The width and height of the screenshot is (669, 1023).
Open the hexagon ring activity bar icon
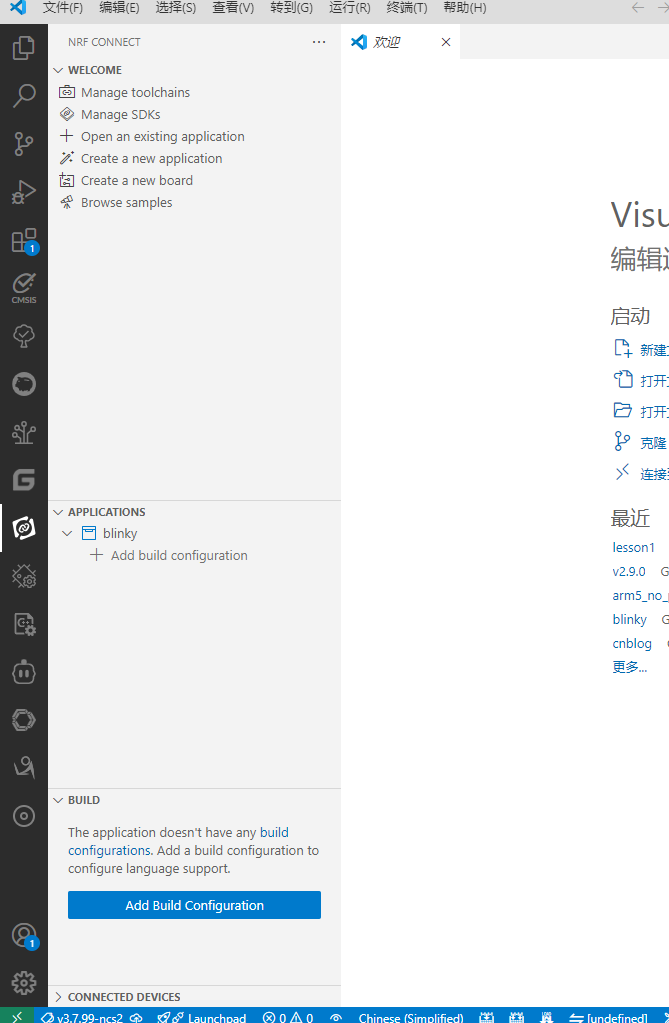(23, 720)
